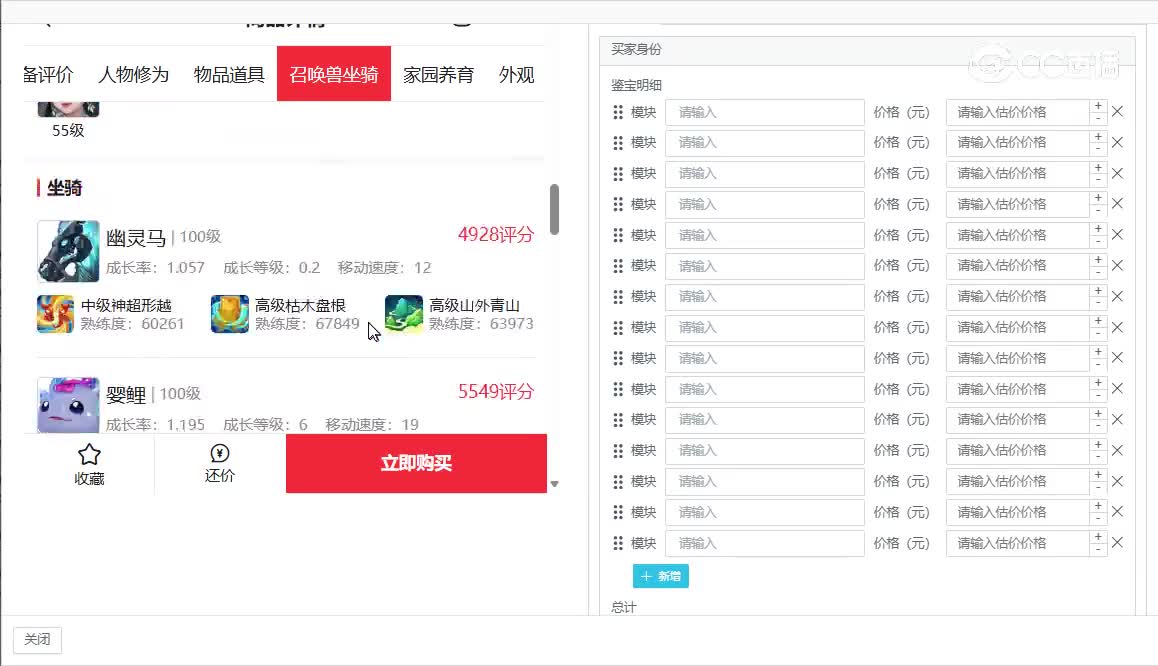
Task: Click the 幽灵马 mount avatar
Action: (x=68, y=251)
